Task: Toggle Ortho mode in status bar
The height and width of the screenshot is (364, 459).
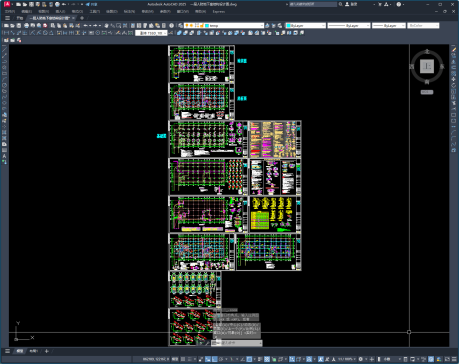Action: point(214,359)
